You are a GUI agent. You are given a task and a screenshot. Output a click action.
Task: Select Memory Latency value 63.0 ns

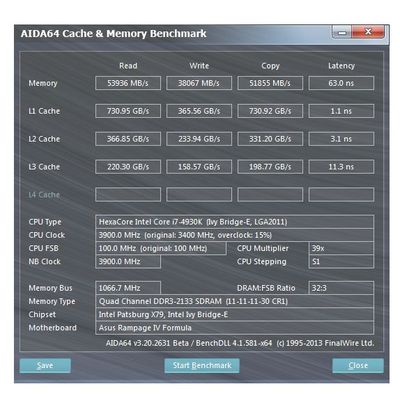pyautogui.click(x=341, y=83)
